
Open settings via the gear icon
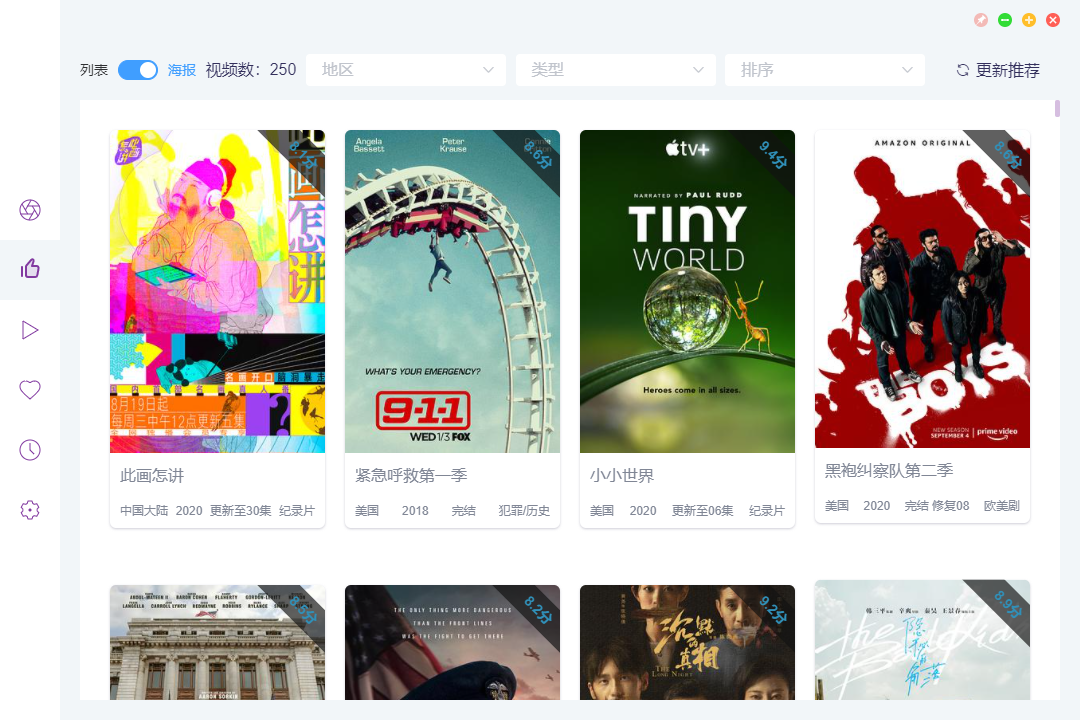(x=30, y=510)
